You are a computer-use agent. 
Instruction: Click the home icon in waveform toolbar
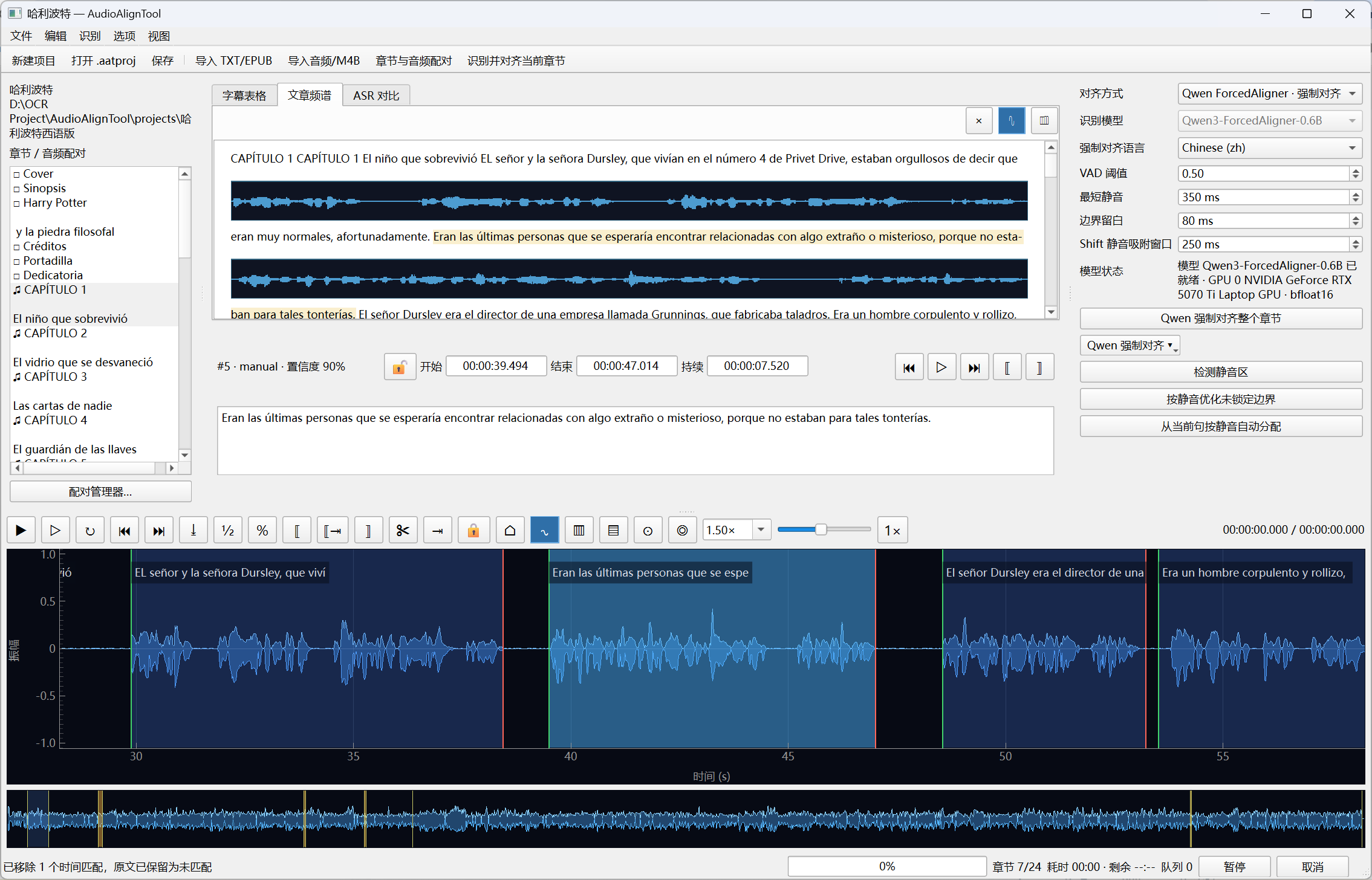point(510,531)
